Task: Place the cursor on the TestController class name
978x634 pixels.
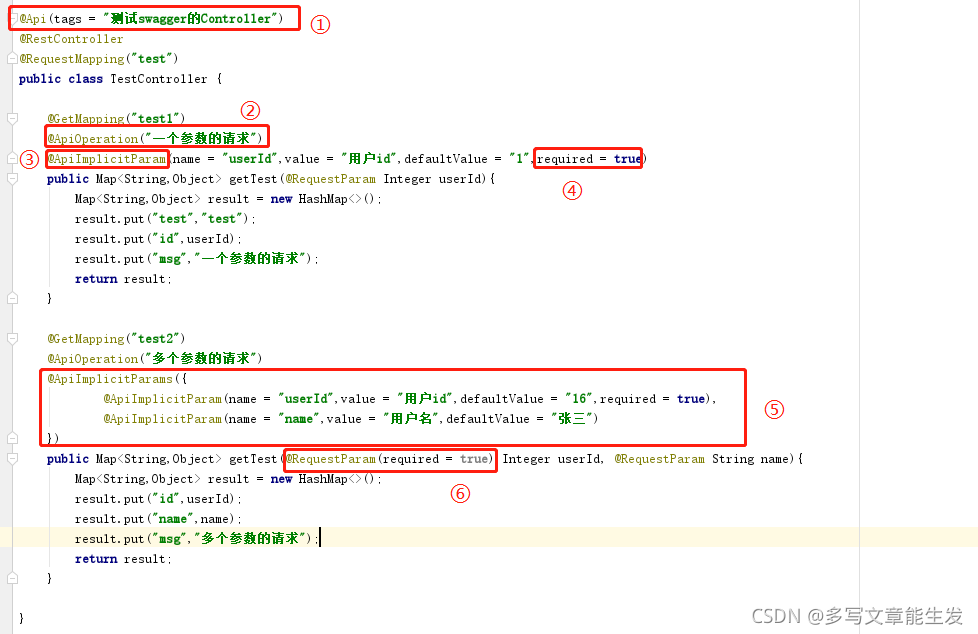Action: click(x=158, y=79)
